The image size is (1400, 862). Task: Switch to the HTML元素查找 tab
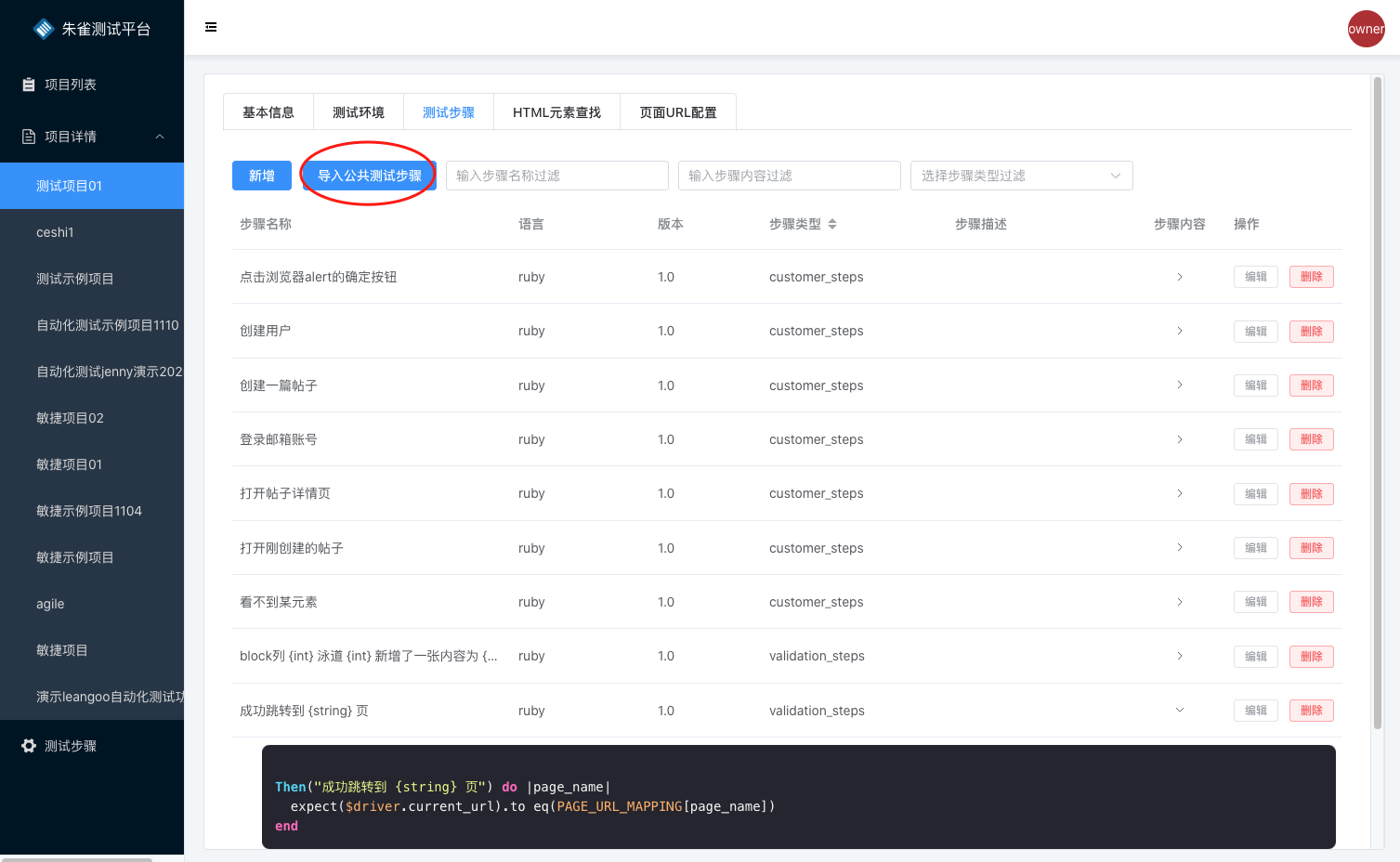click(556, 112)
